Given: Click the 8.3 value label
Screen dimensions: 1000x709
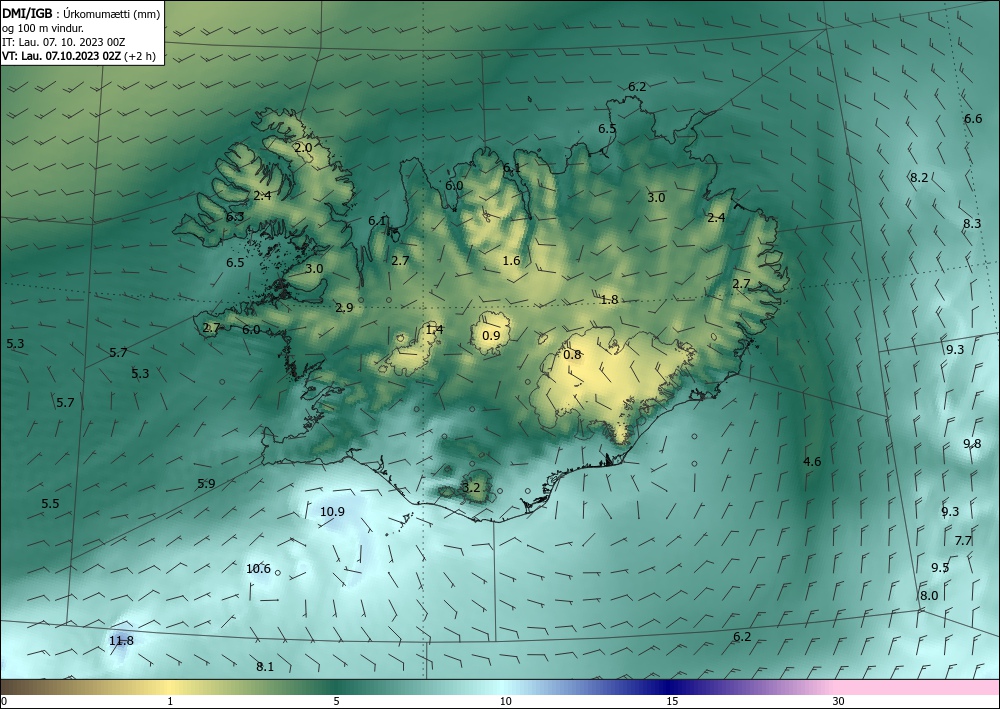Looking at the screenshot, I should pyautogui.click(x=973, y=224).
